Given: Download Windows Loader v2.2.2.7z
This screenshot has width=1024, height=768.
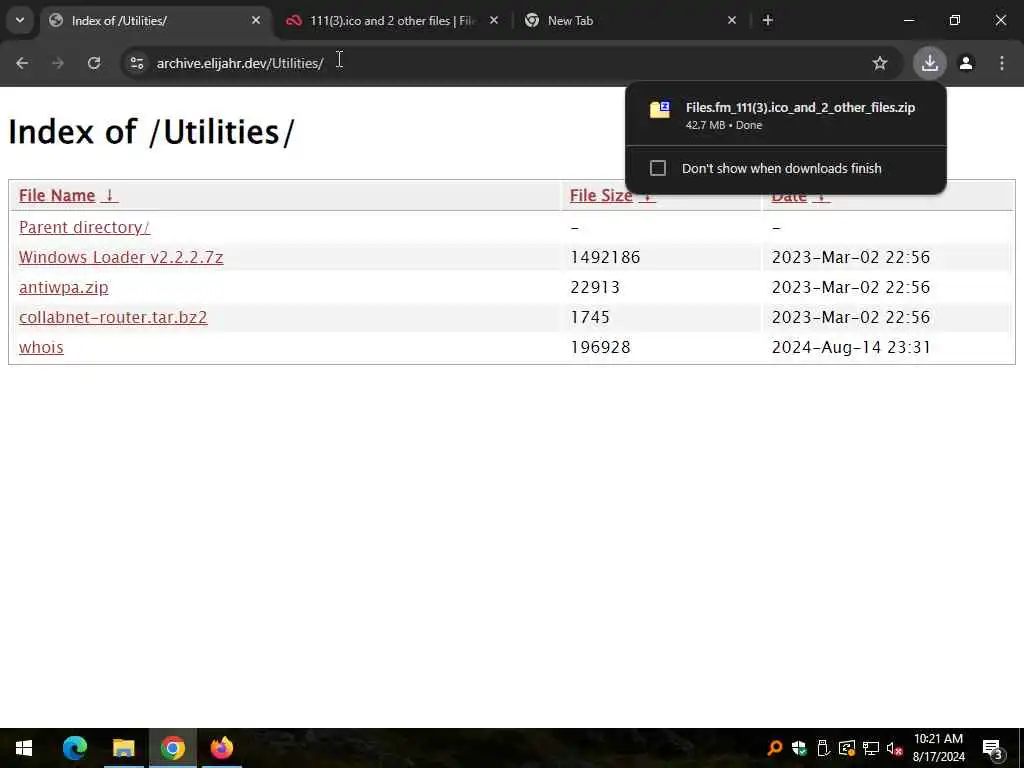Looking at the screenshot, I should click(121, 257).
